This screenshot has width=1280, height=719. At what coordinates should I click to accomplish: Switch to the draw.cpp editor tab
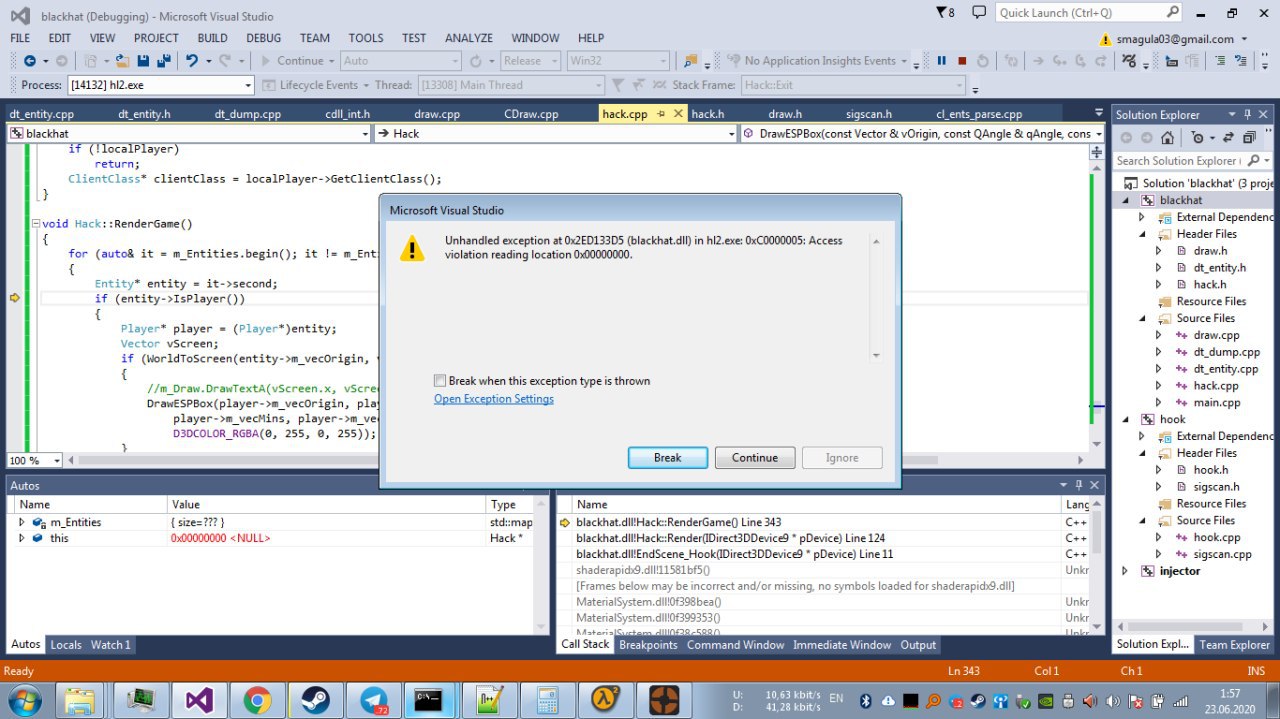pyautogui.click(x=437, y=114)
